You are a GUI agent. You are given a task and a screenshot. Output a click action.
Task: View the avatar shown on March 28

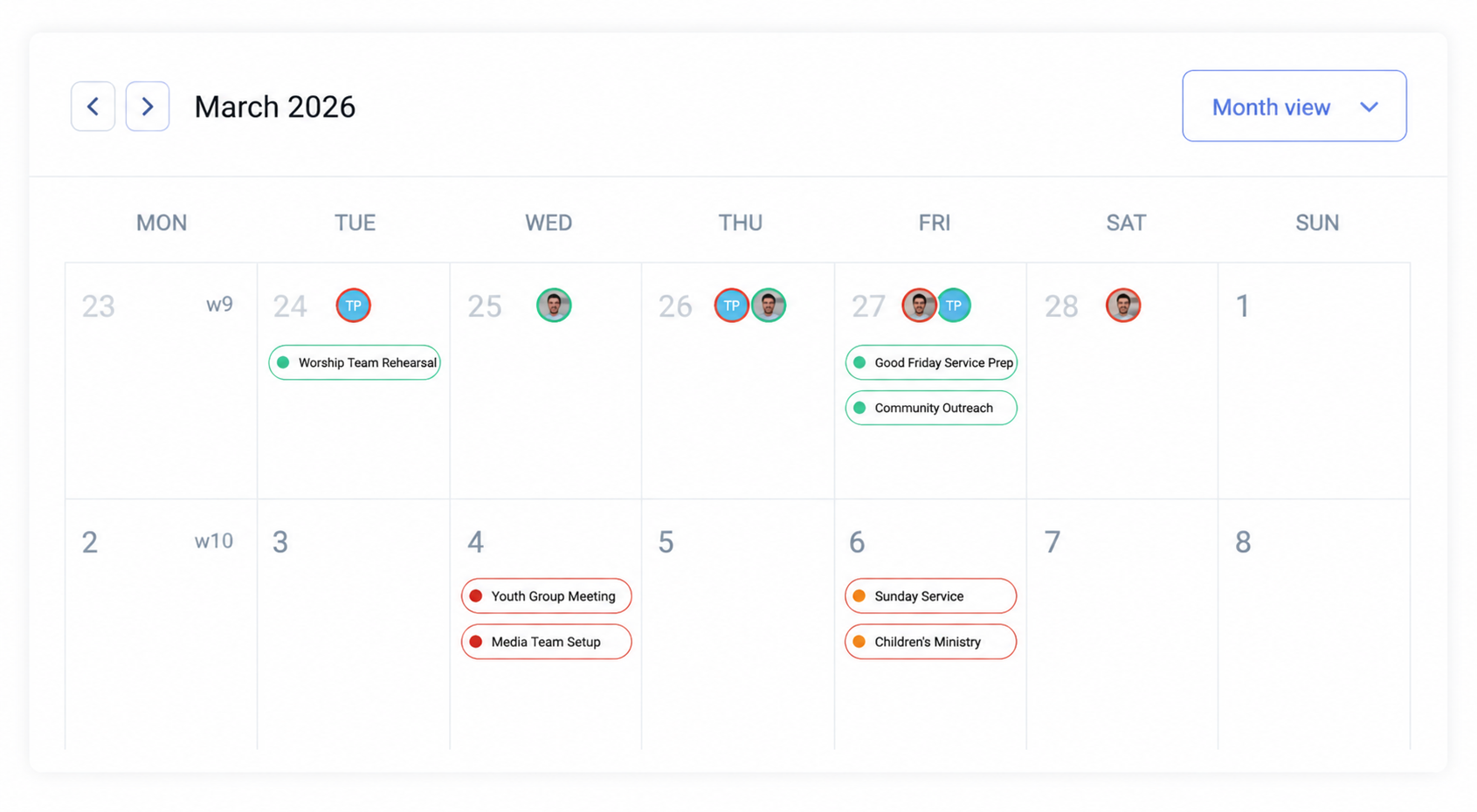coord(1122,305)
